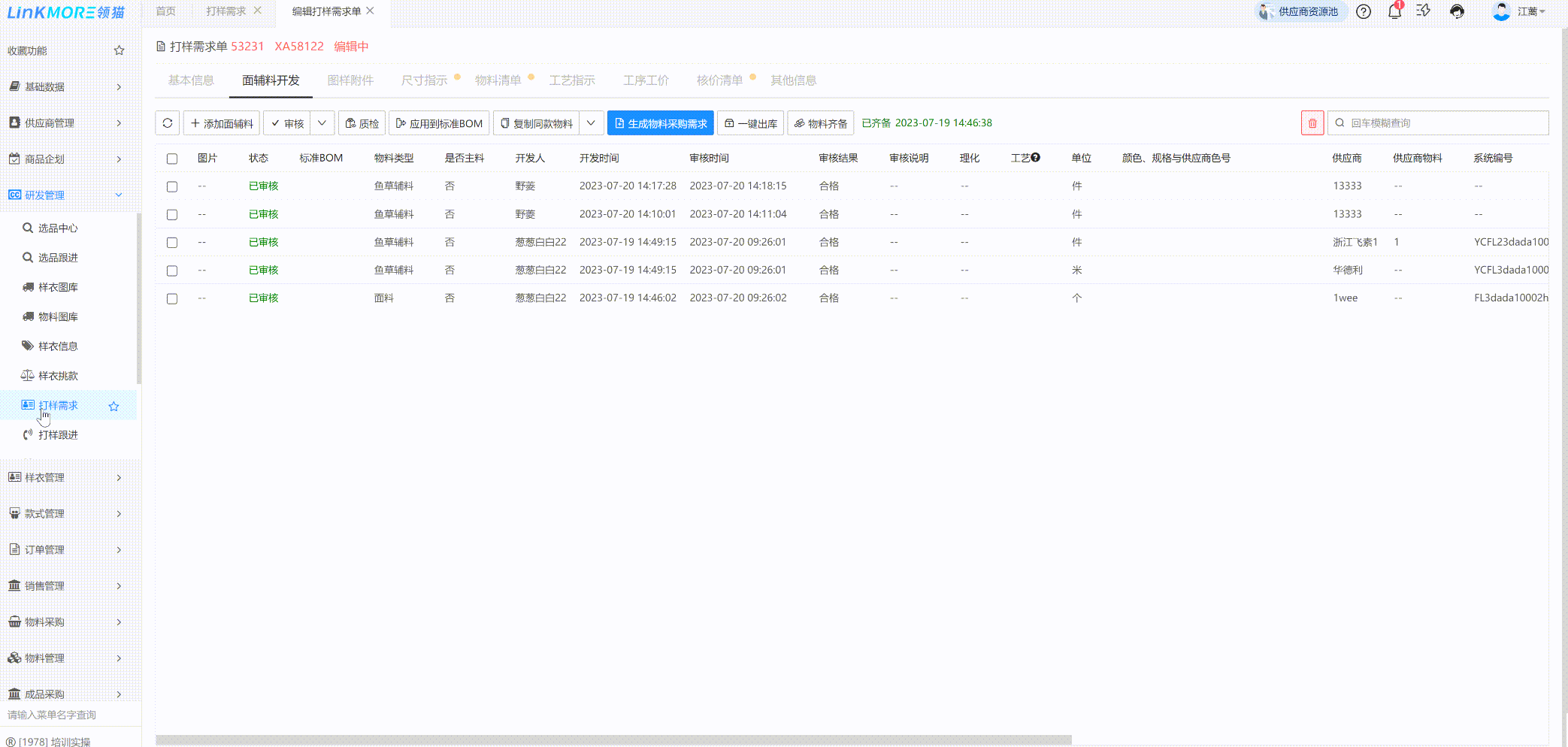Screen dimensions: 1568x747
Task: Click the 生成物料采购需求 button
Action: [x=660, y=123]
